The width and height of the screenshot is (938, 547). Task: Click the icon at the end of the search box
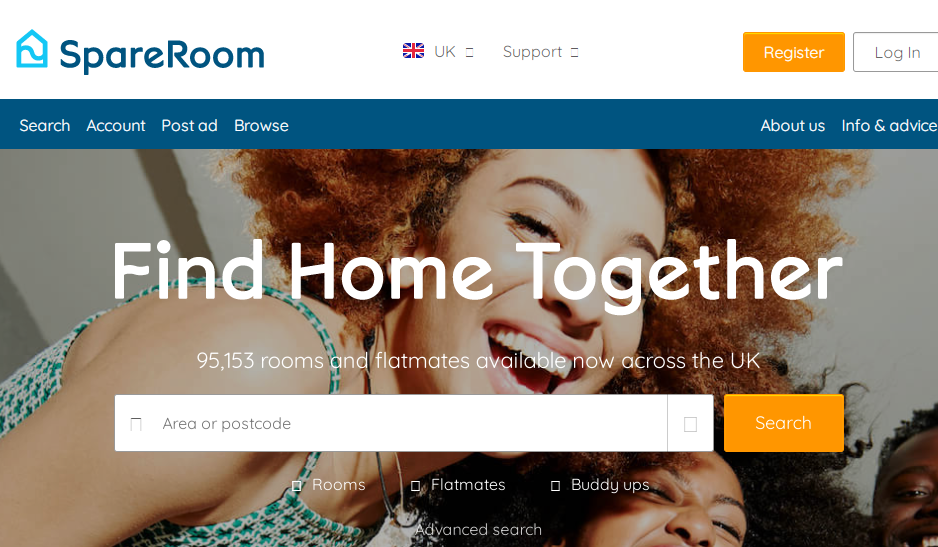(x=690, y=424)
